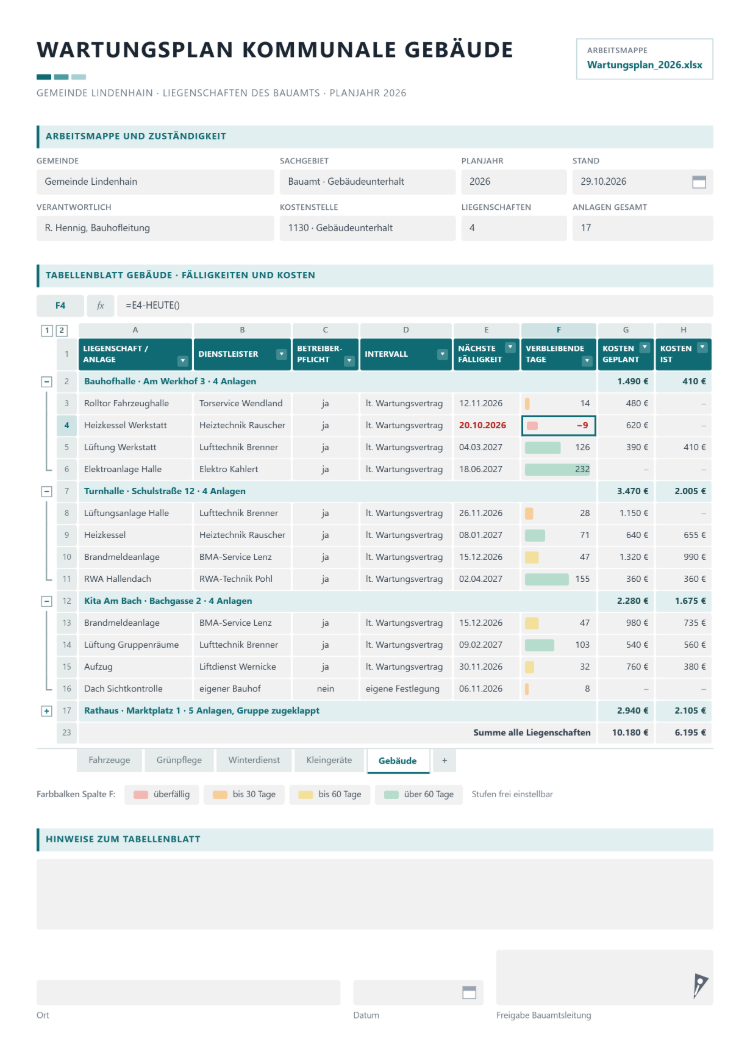Collapse the Kita Am Bach group

[x=47, y=601]
